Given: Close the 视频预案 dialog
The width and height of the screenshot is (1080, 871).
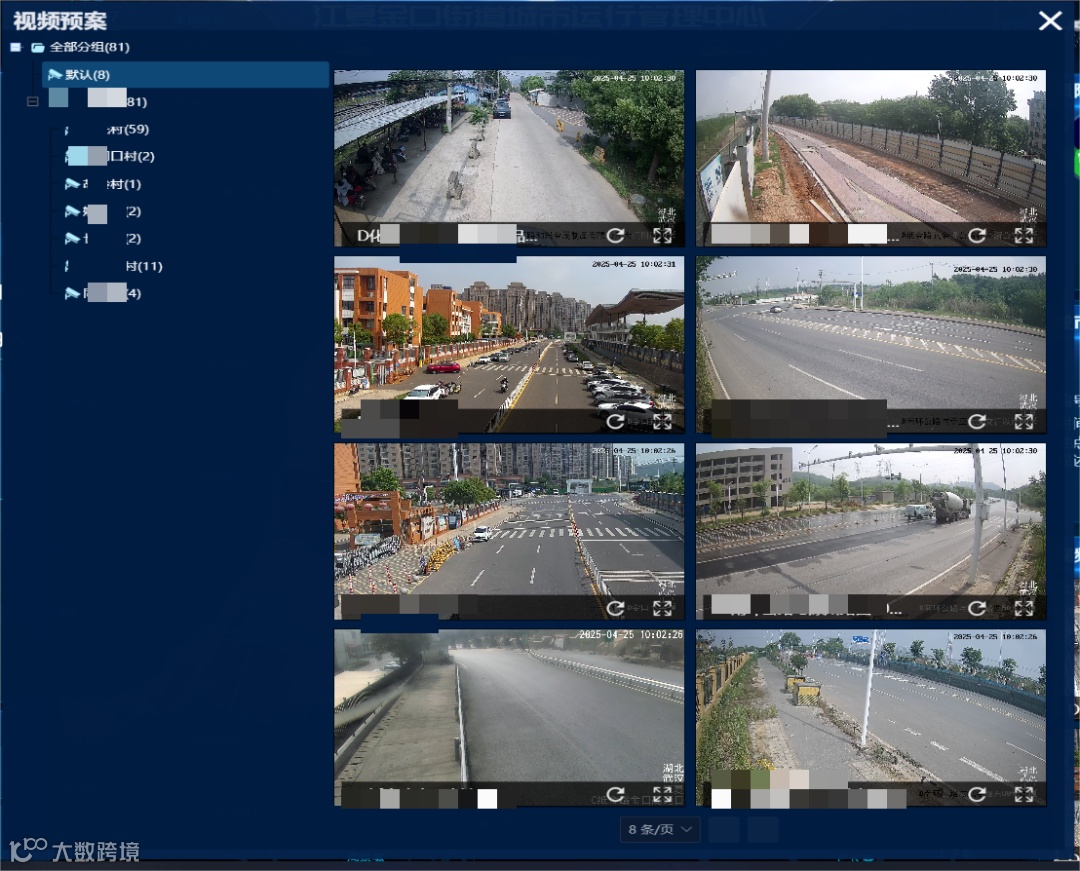Looking at the screenshot, I should (x=1050, y=21).
